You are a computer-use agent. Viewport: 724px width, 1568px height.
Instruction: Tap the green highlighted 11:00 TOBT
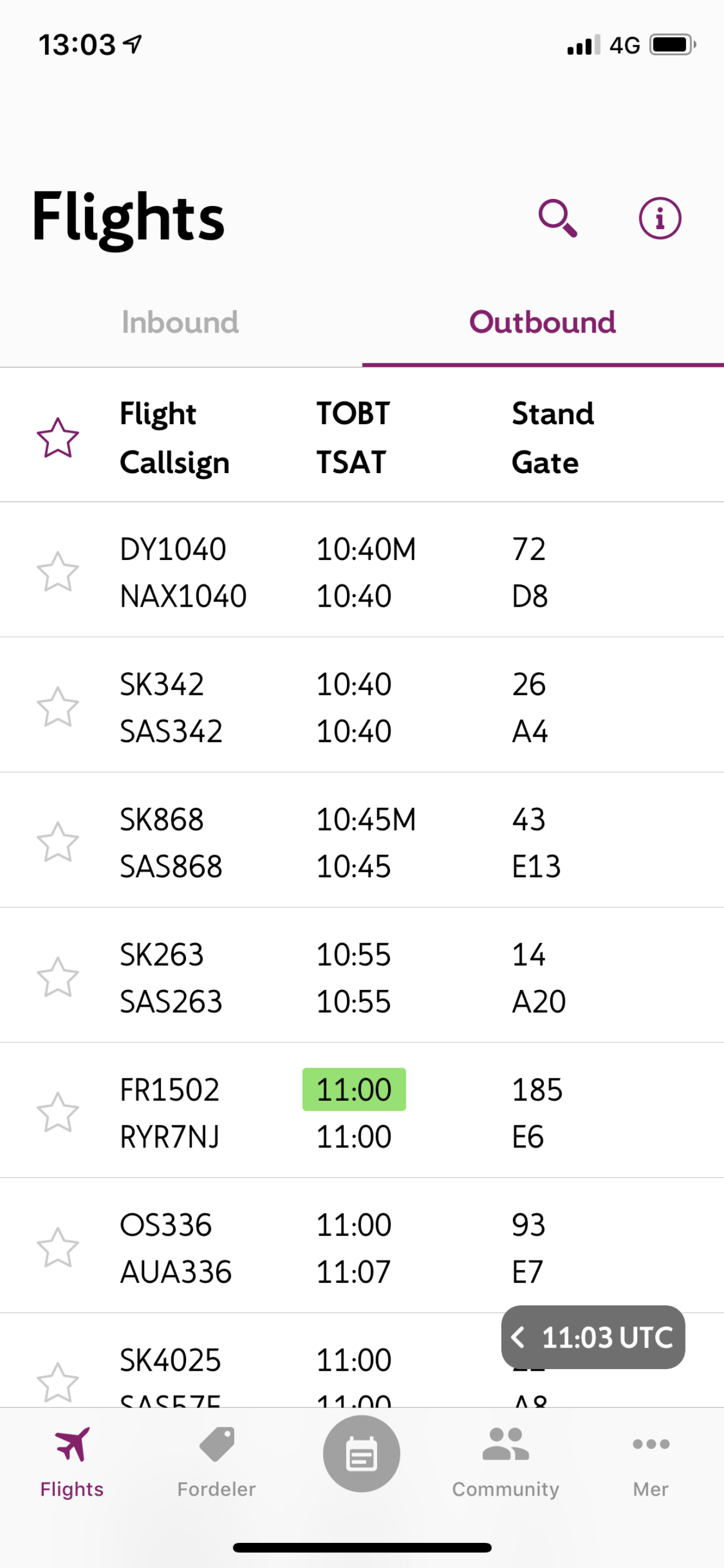point(354,1090)
